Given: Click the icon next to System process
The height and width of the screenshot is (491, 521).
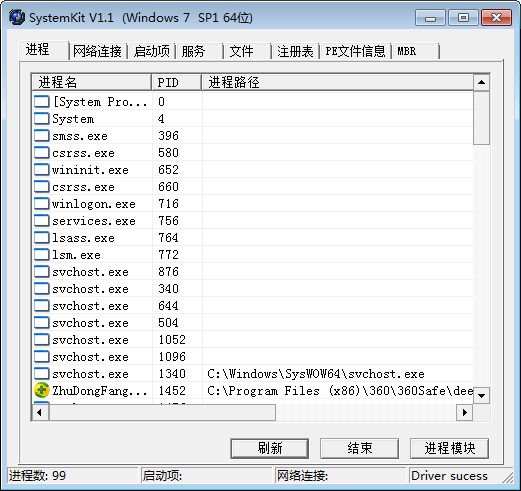Looking at the screenshot, I should coord(42,119).
